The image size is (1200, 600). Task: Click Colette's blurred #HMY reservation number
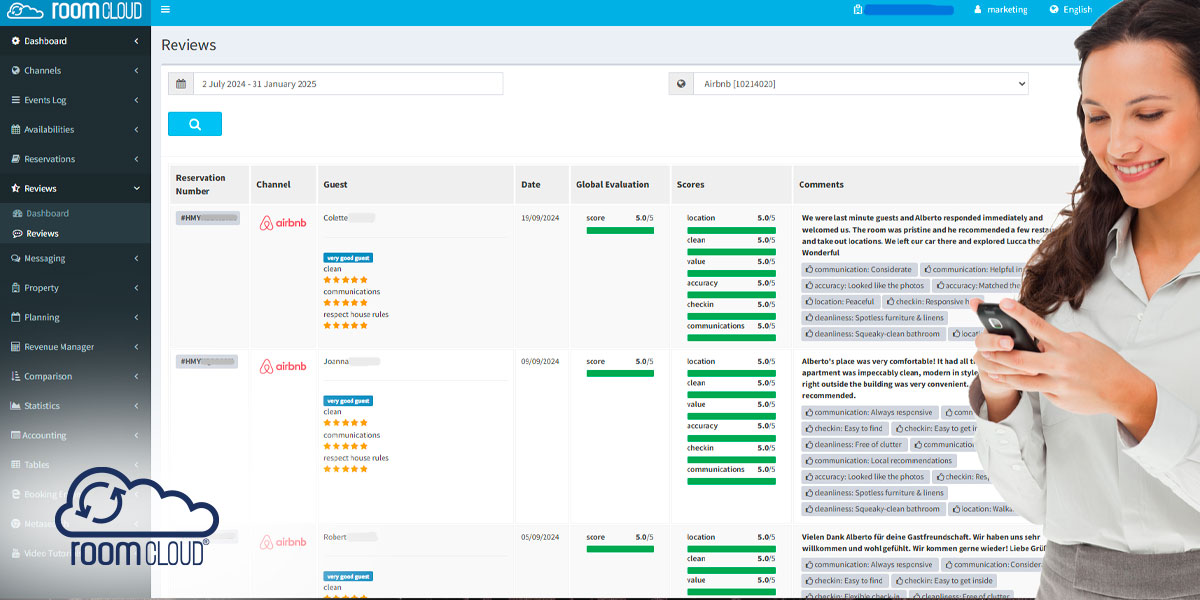(x=208, y=218)
